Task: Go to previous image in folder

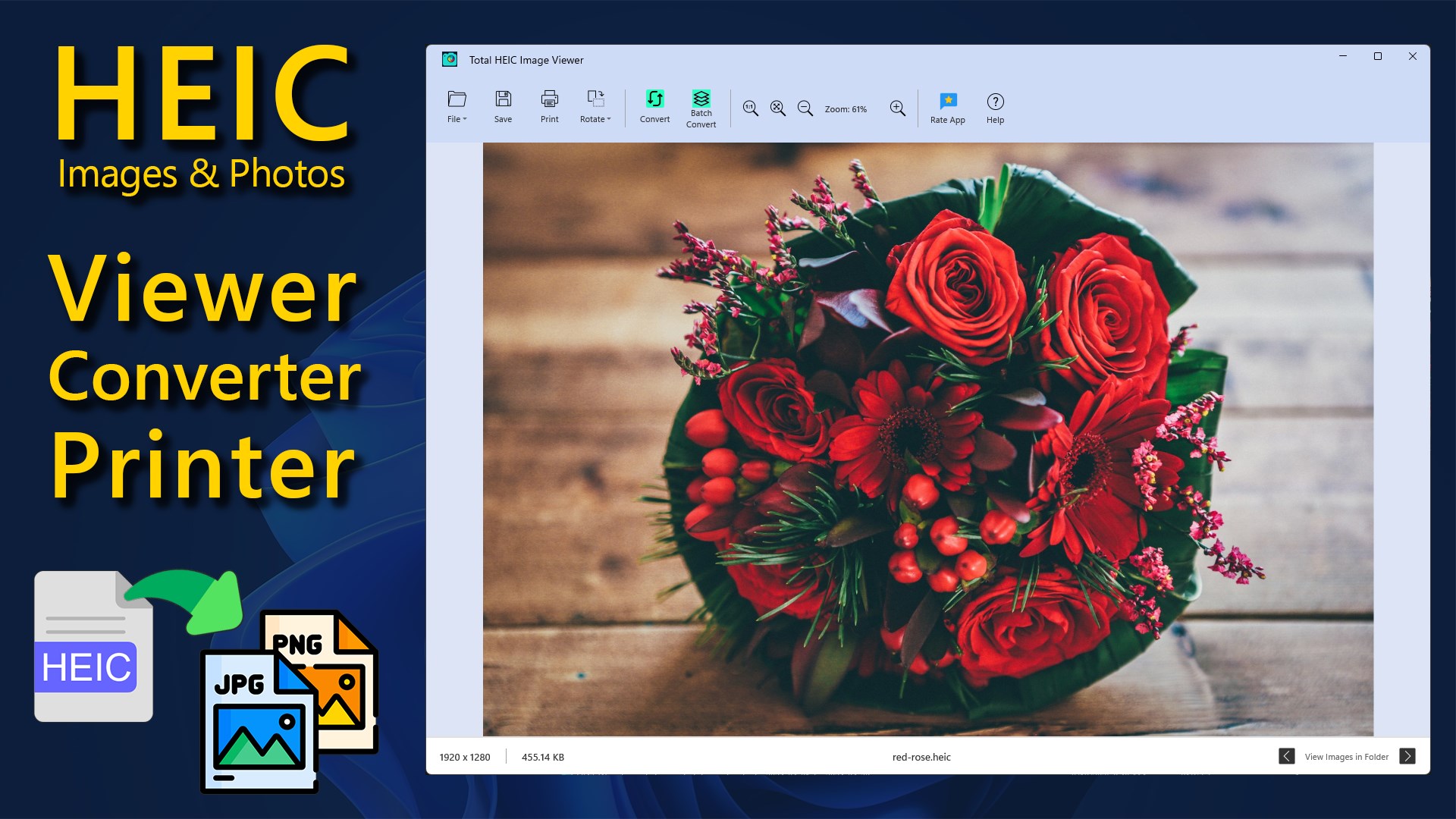Action: 1286,756
